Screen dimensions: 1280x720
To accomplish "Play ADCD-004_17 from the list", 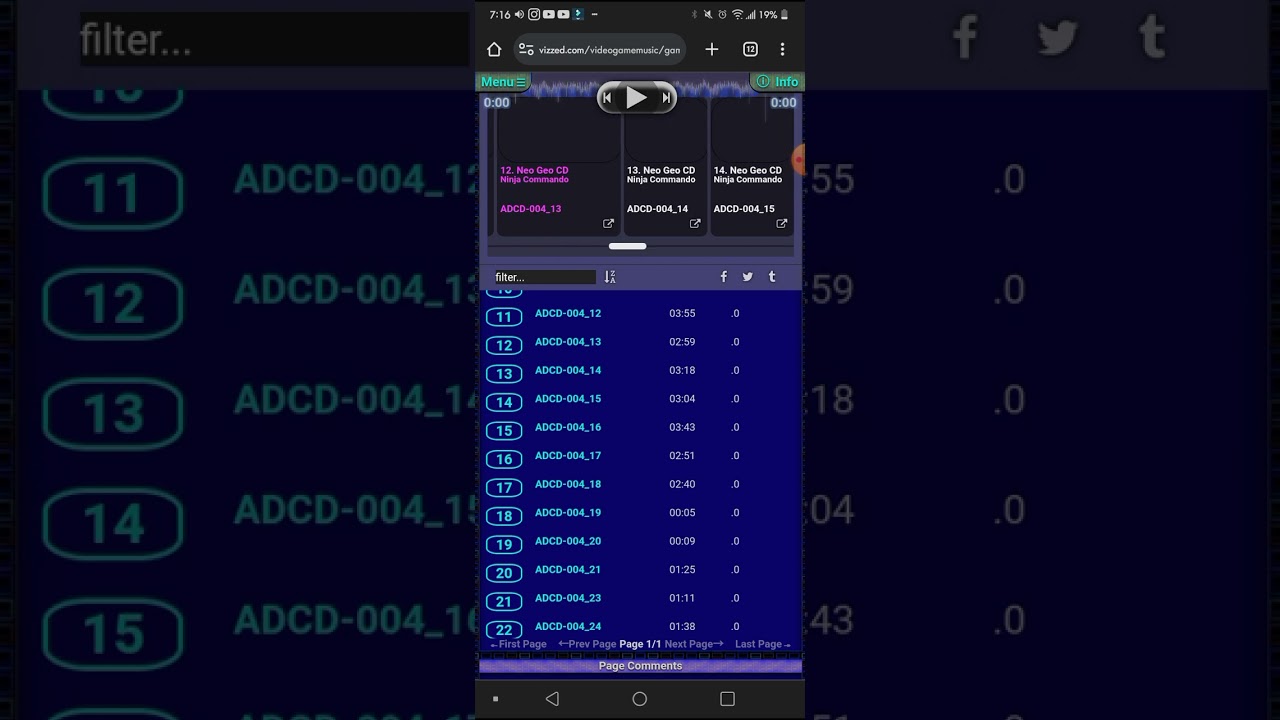I will click(x=568, y=456).
